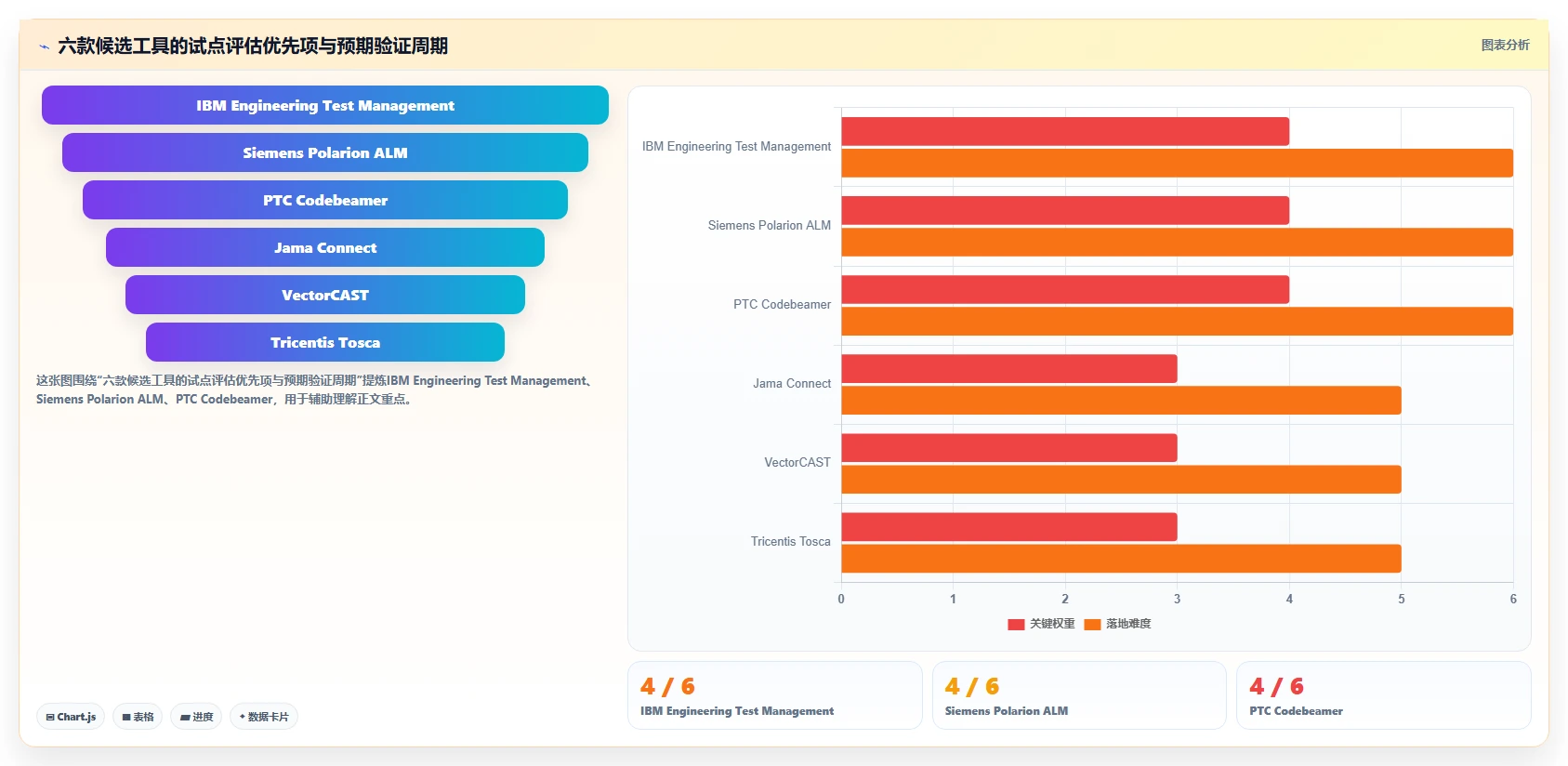Select the Jama Connect funnel bar
Screen dimensions: 1568x766
tap(325, 247)
